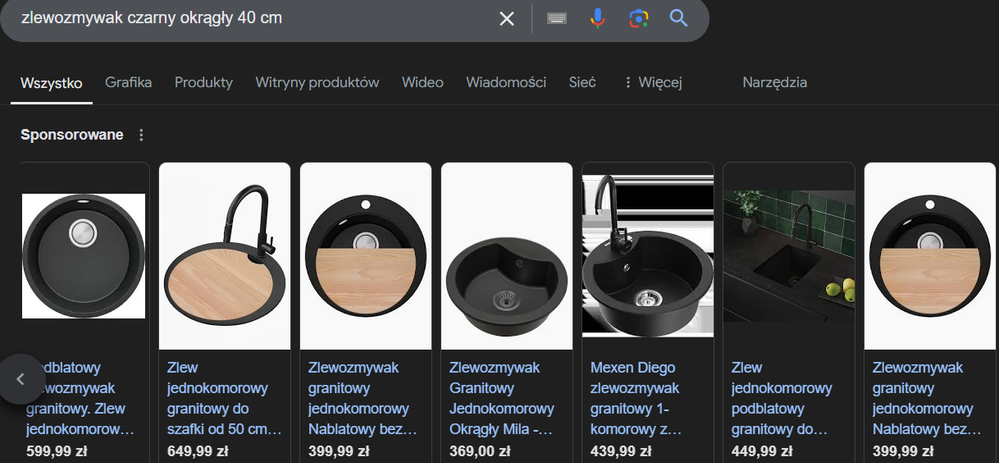
Task: Clear the search query with X icon
Action: click(x=507, y=19)
